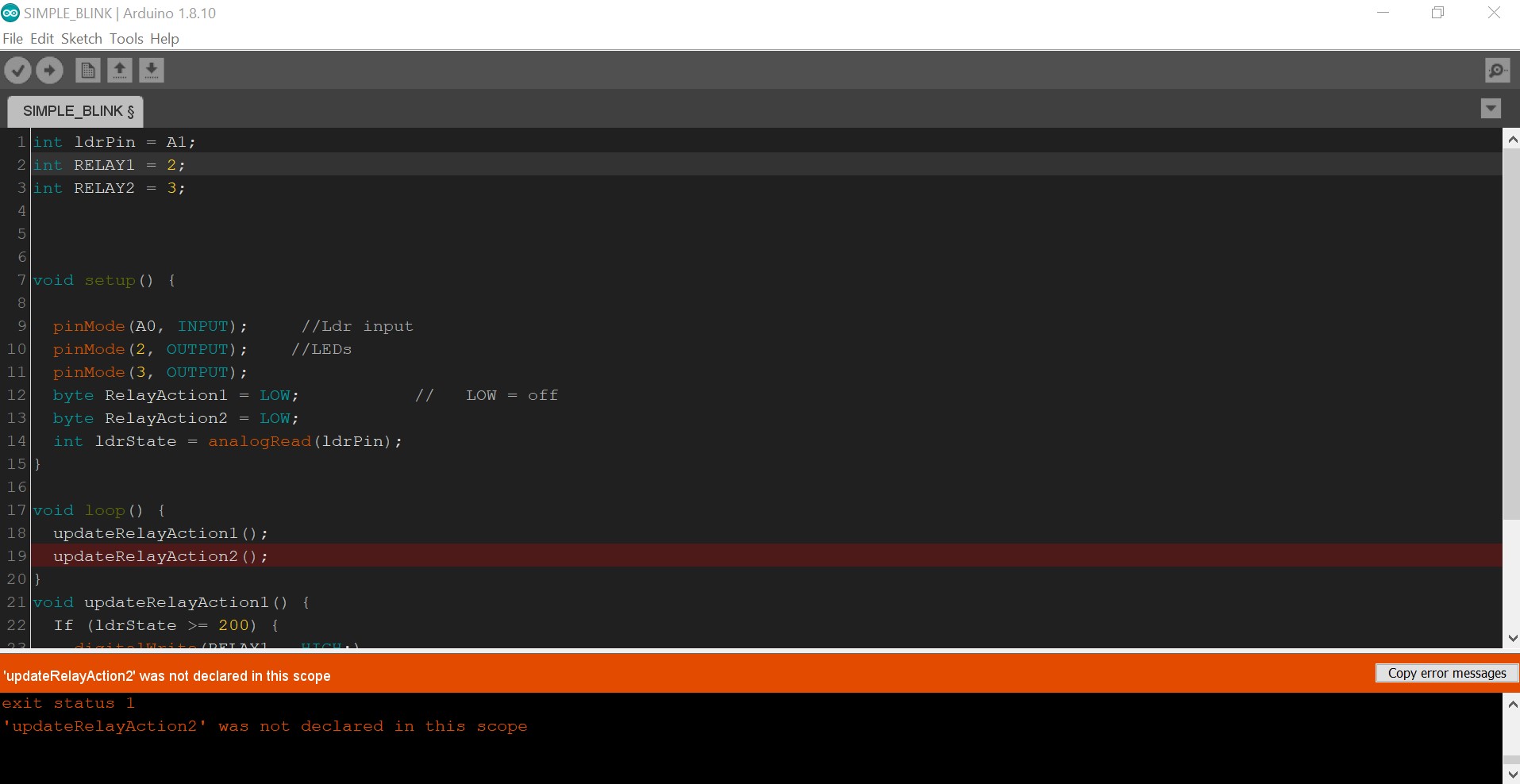Open the tab options dropdown arrow
The width and height of the screenshot is (1520, 784).
tap(1491, 109)
